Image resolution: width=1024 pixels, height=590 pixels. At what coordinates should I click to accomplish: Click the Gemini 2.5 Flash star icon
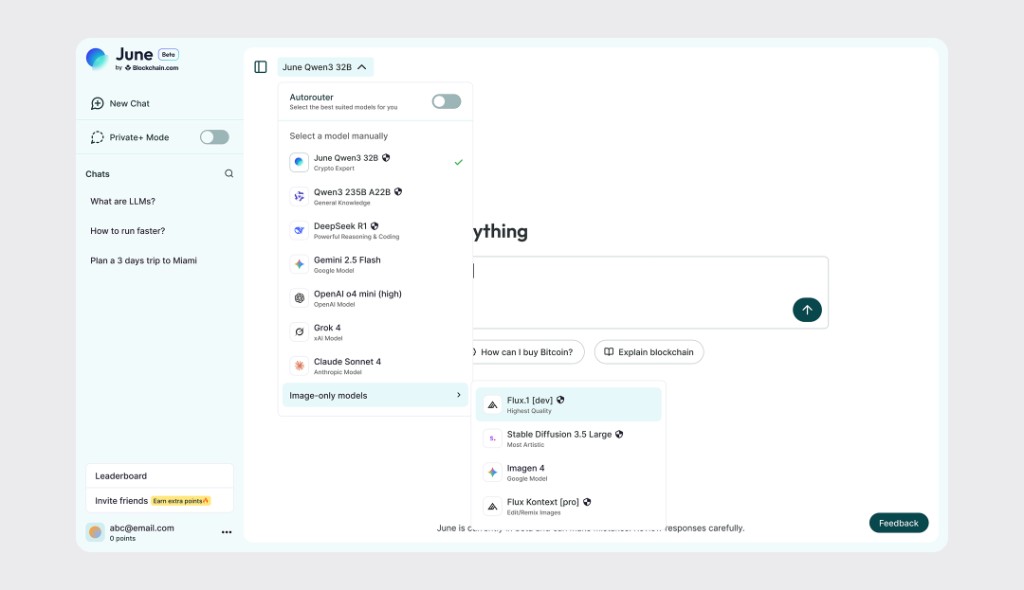pos(299,264)
